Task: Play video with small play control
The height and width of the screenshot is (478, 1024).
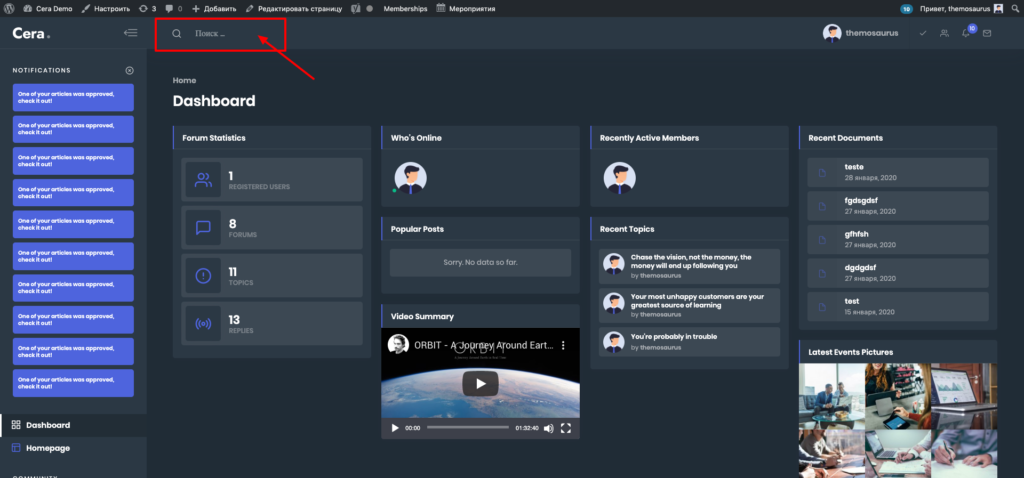Action: pyautogui.click(x=394, y=428)
